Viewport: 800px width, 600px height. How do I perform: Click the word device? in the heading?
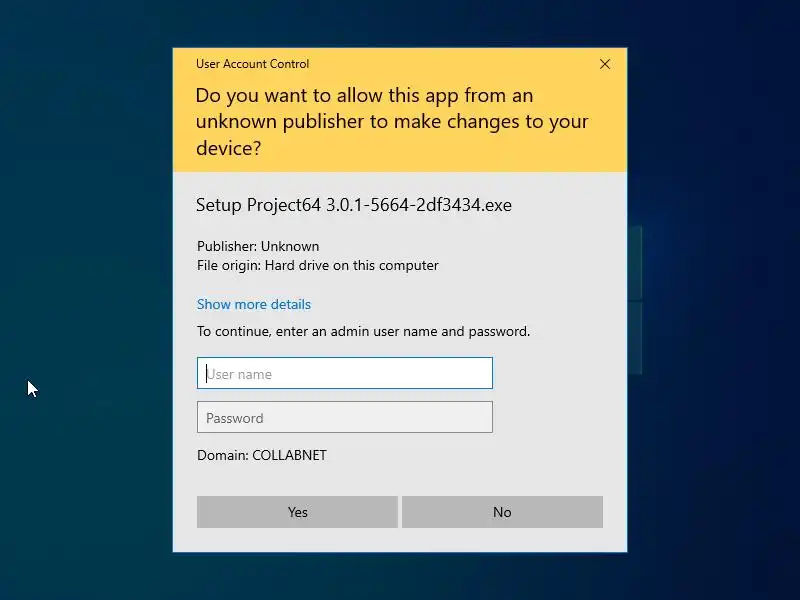(229, 148)
